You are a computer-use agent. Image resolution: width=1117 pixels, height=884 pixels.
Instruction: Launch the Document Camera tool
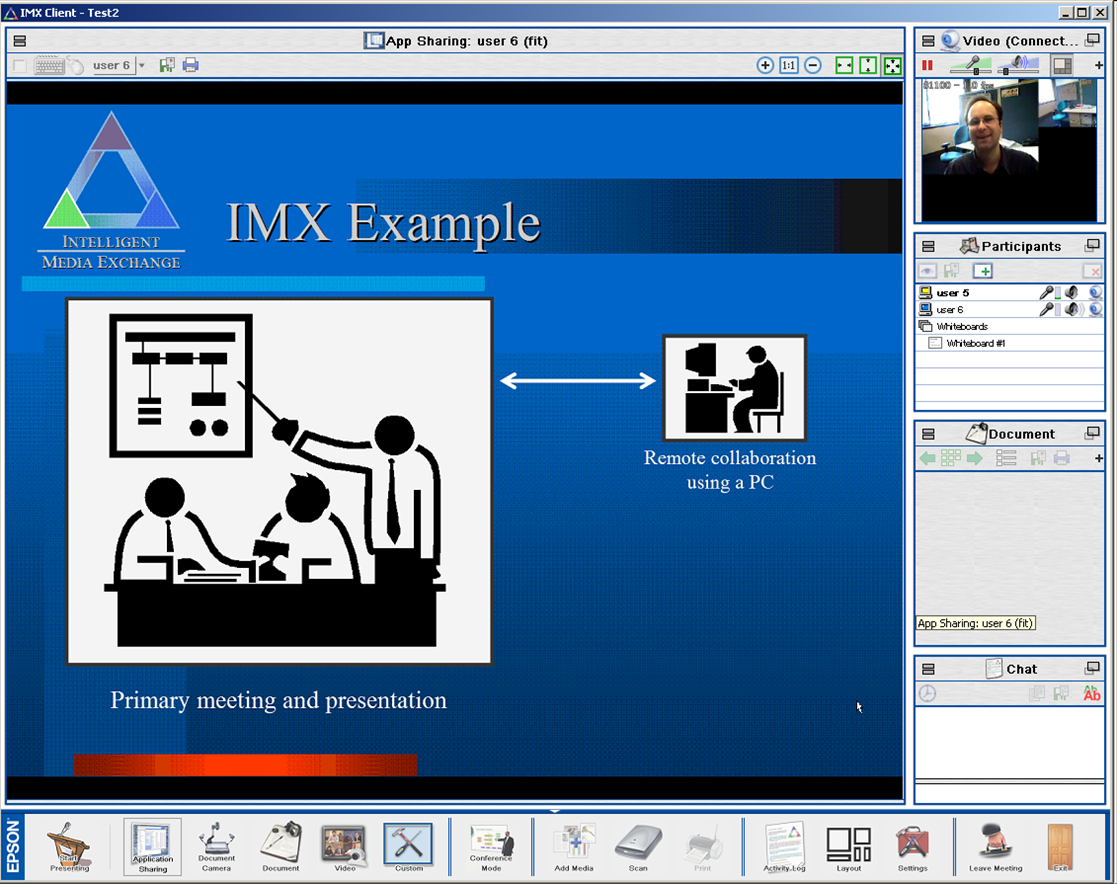click(217, 846)
